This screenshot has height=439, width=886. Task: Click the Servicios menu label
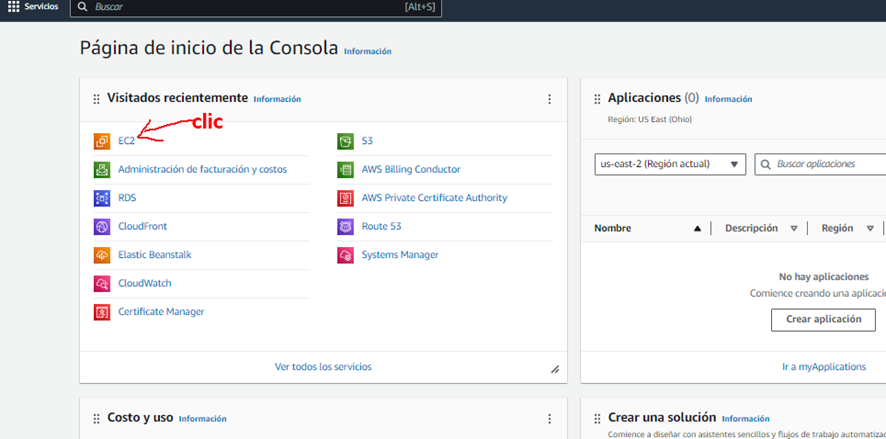coord(41,7)
